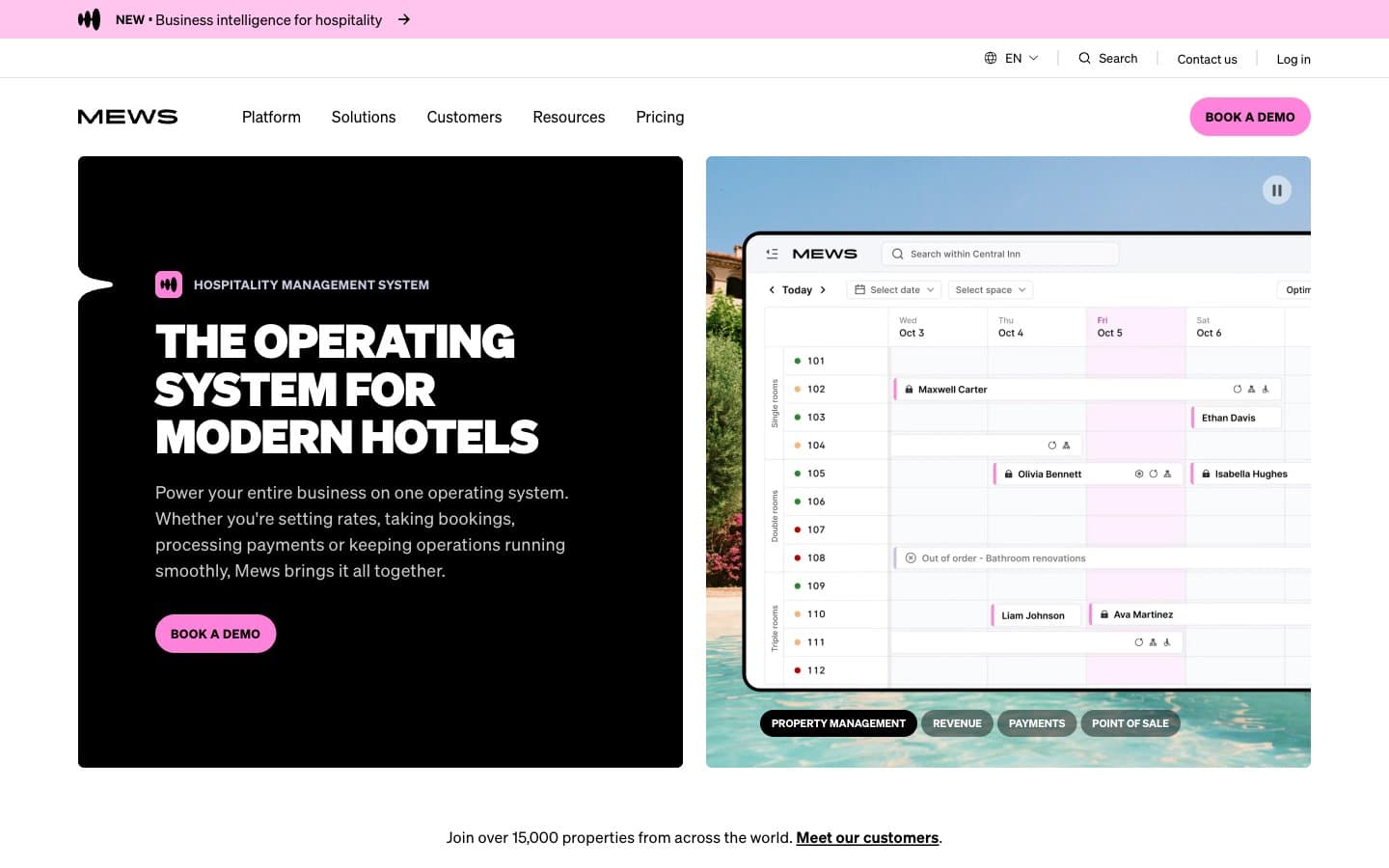Click calendar icon in Select date field
Screen dimensions: 1389x868
click(x=859, y=289)
